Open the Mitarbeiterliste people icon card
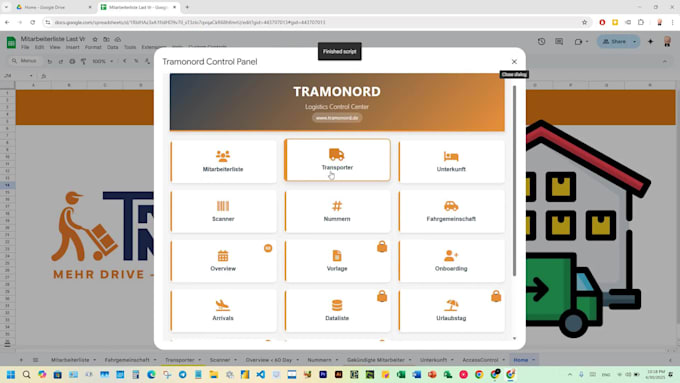 [223, 161]
